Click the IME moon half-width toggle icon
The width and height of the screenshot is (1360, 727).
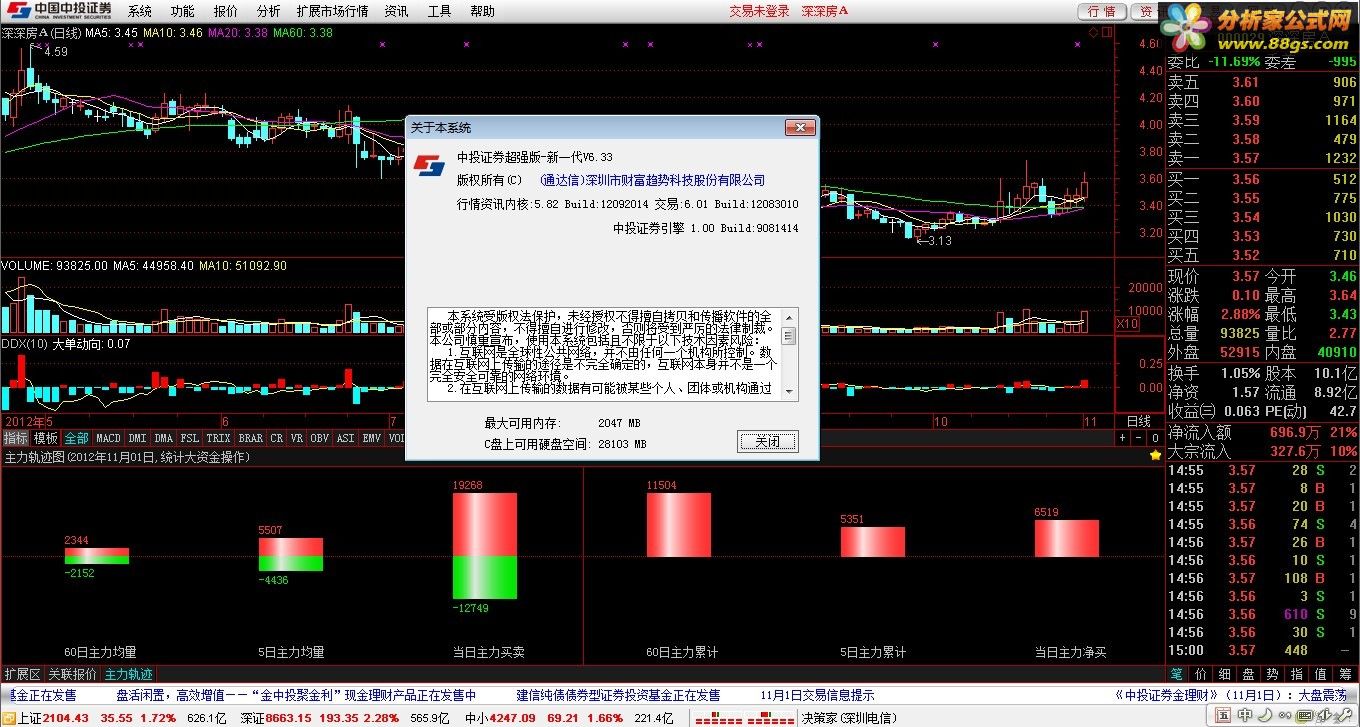[1265, 716]
